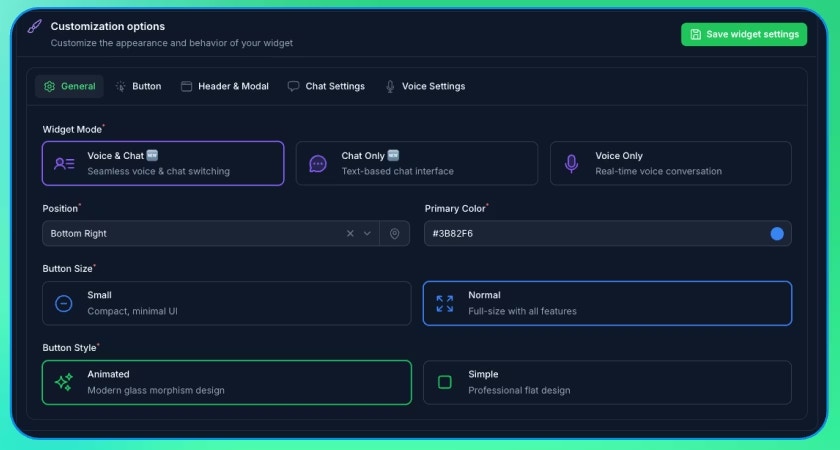840x450 pixels.
Task: Expand the Position dropdown chevron
Action: (x=367, y=234)
